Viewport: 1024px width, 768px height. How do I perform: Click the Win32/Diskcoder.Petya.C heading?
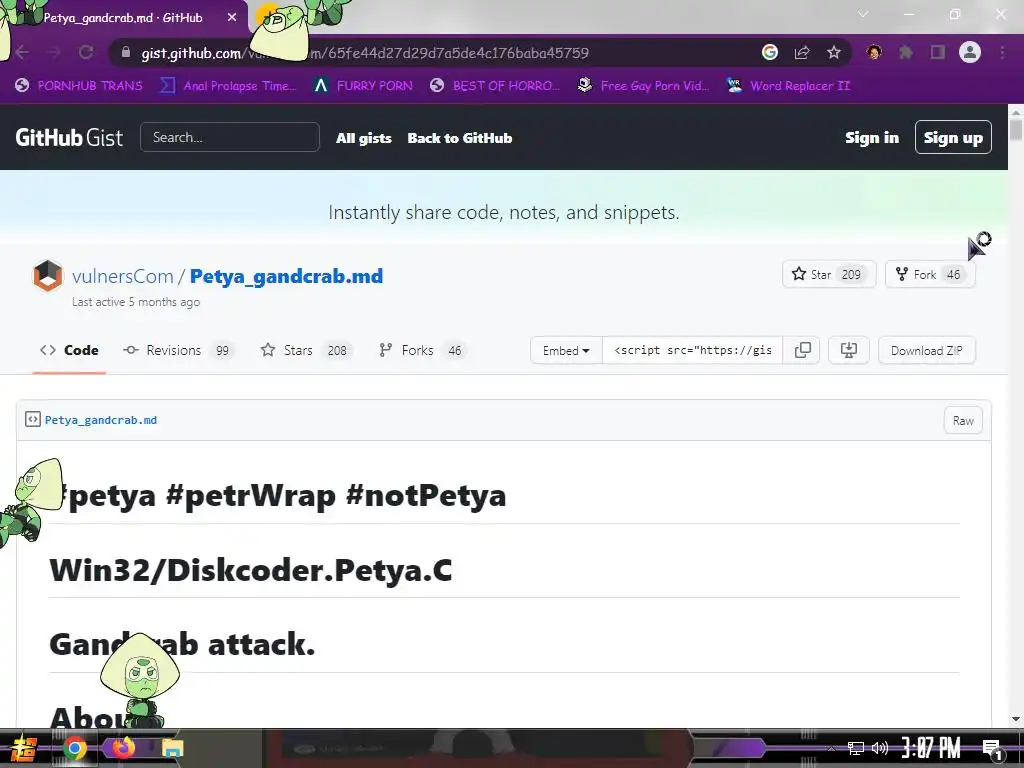tap(251, 570)
